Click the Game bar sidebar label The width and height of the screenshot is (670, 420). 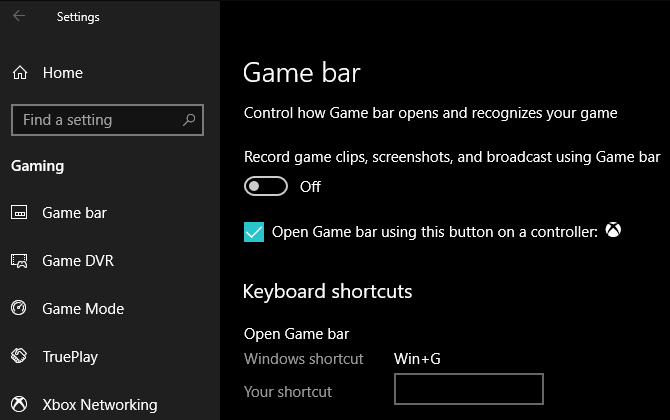click(74, 213)
